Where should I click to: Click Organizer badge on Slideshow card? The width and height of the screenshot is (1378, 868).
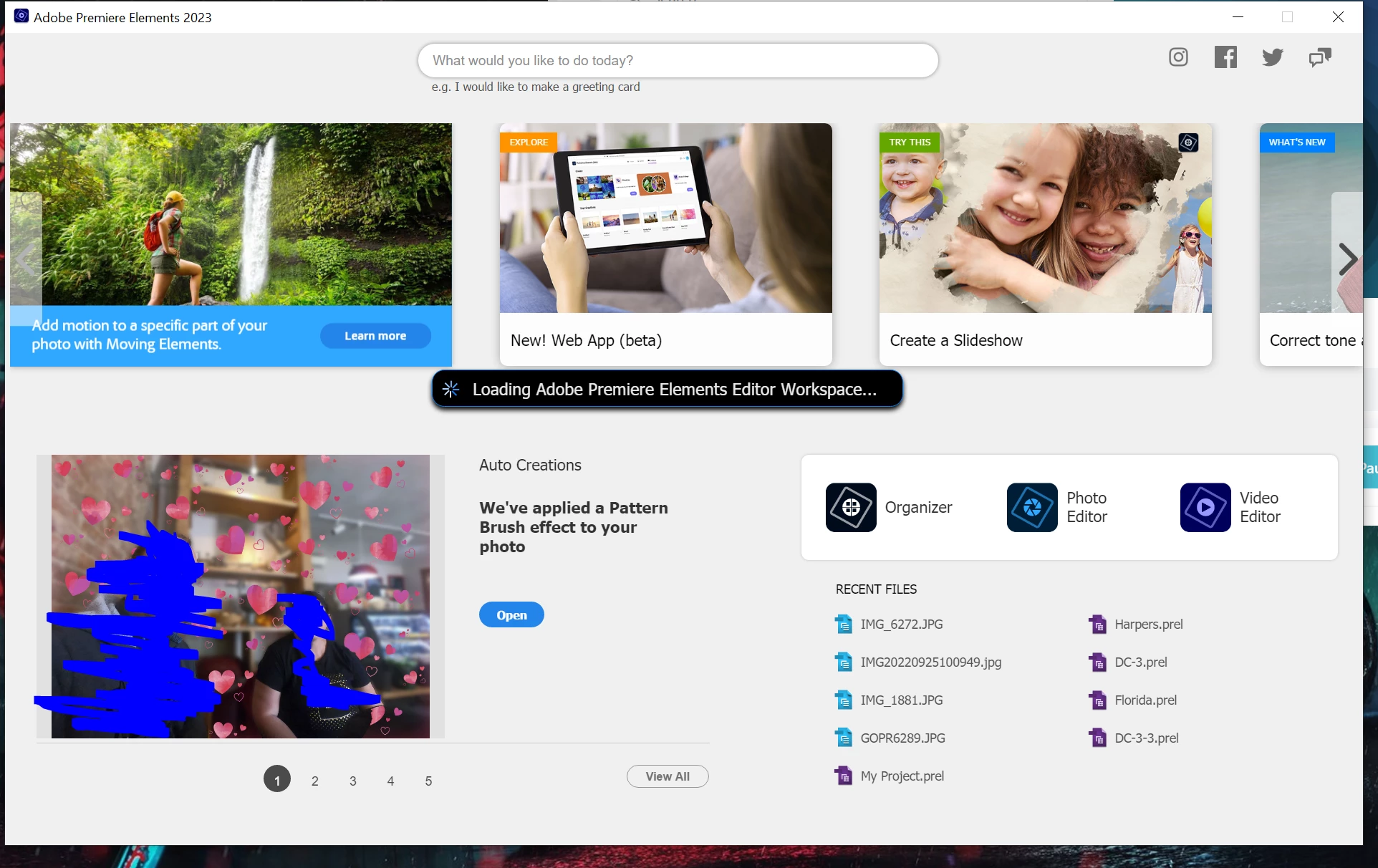click(1188, 143)
